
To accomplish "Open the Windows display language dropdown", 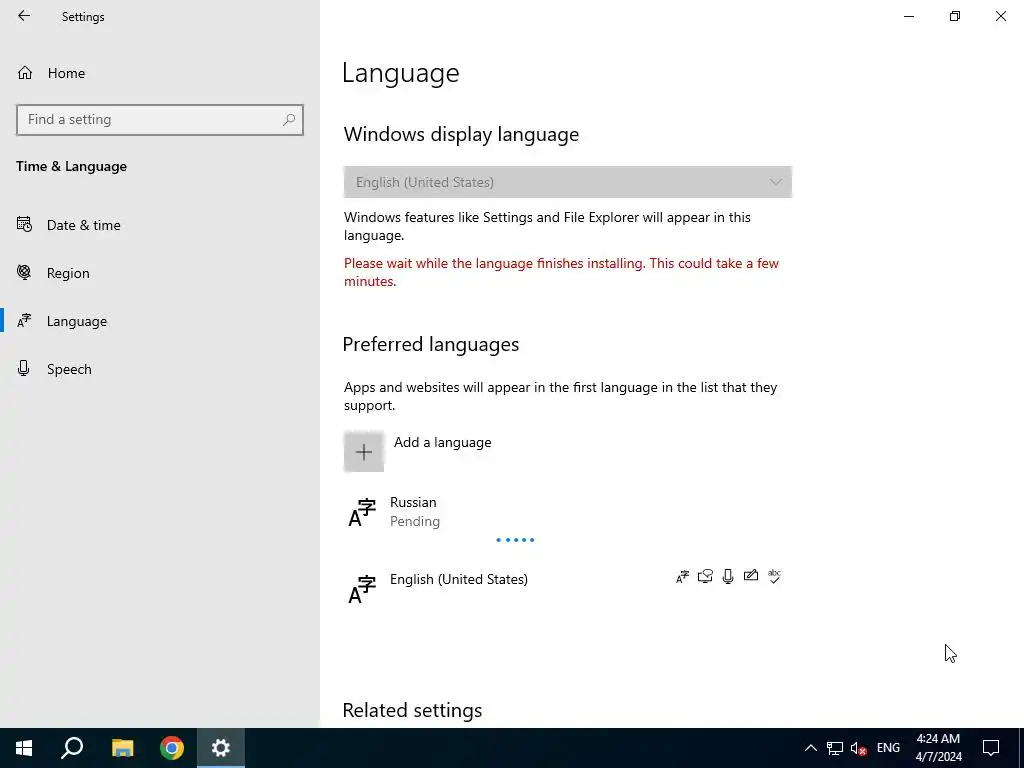I will 568,182.
